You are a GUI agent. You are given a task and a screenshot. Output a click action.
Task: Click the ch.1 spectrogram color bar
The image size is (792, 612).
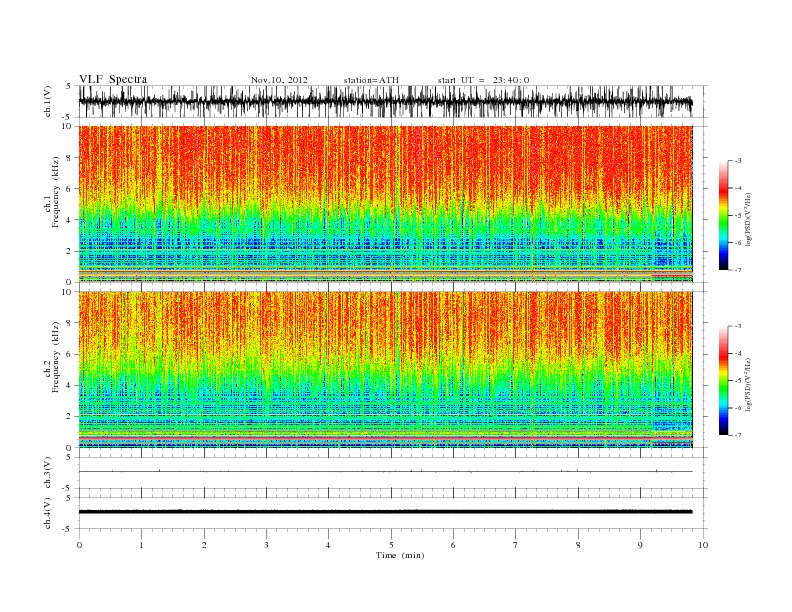tap(723, 215)
